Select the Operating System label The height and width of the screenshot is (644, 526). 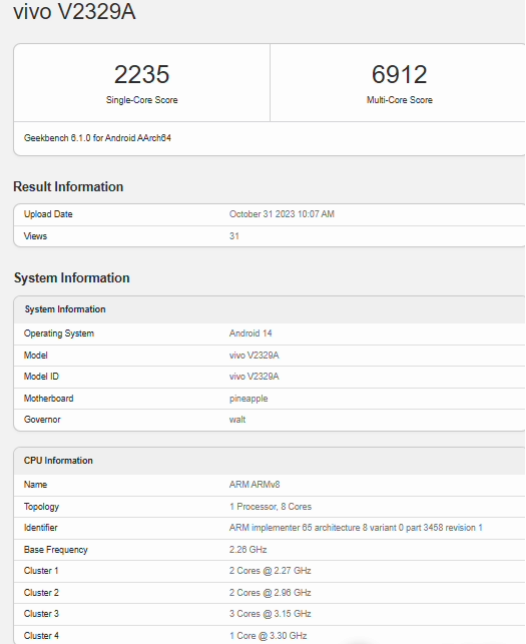click(59, 334)
